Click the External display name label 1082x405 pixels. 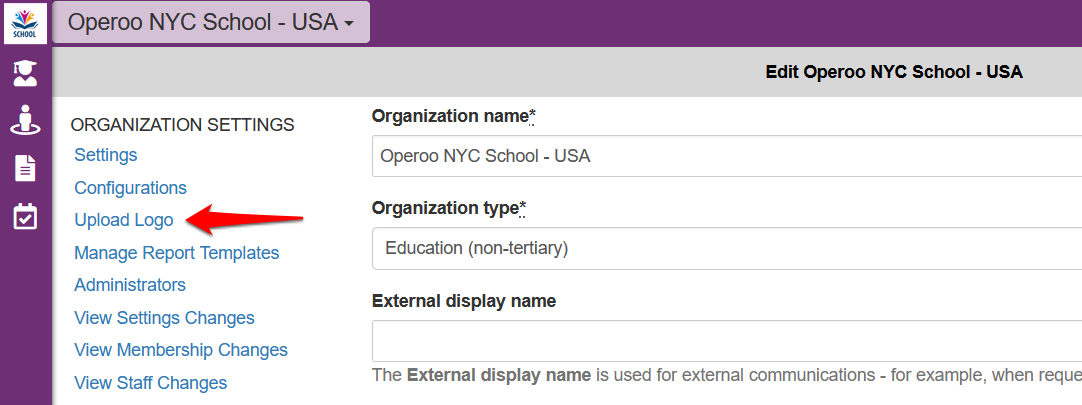[x=464, y=301]
